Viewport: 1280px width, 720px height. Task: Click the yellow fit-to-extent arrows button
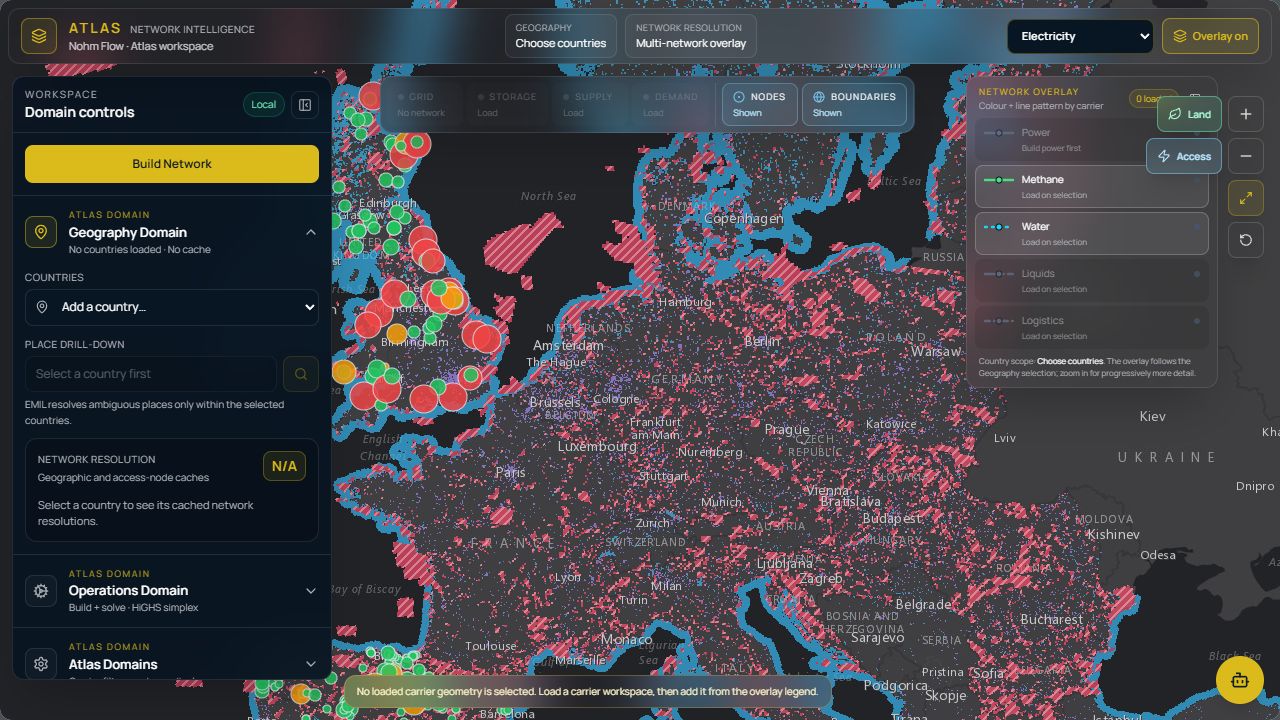[x=1246, y=198]
